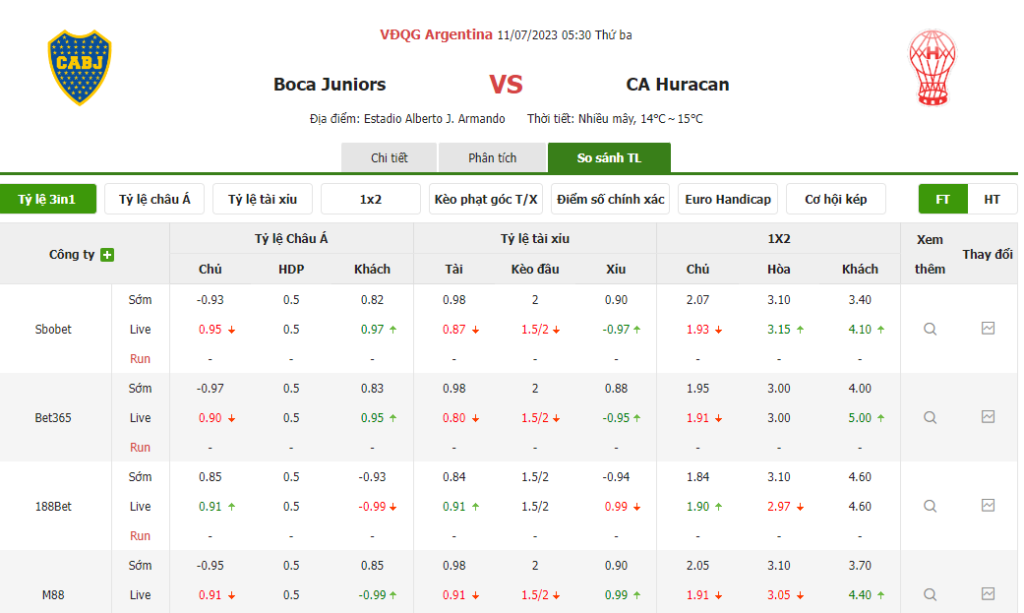This screenshot has width=1024, height=613.
Task: Open 188Bet magnifier view-more icon
Action: pos(930,506)
